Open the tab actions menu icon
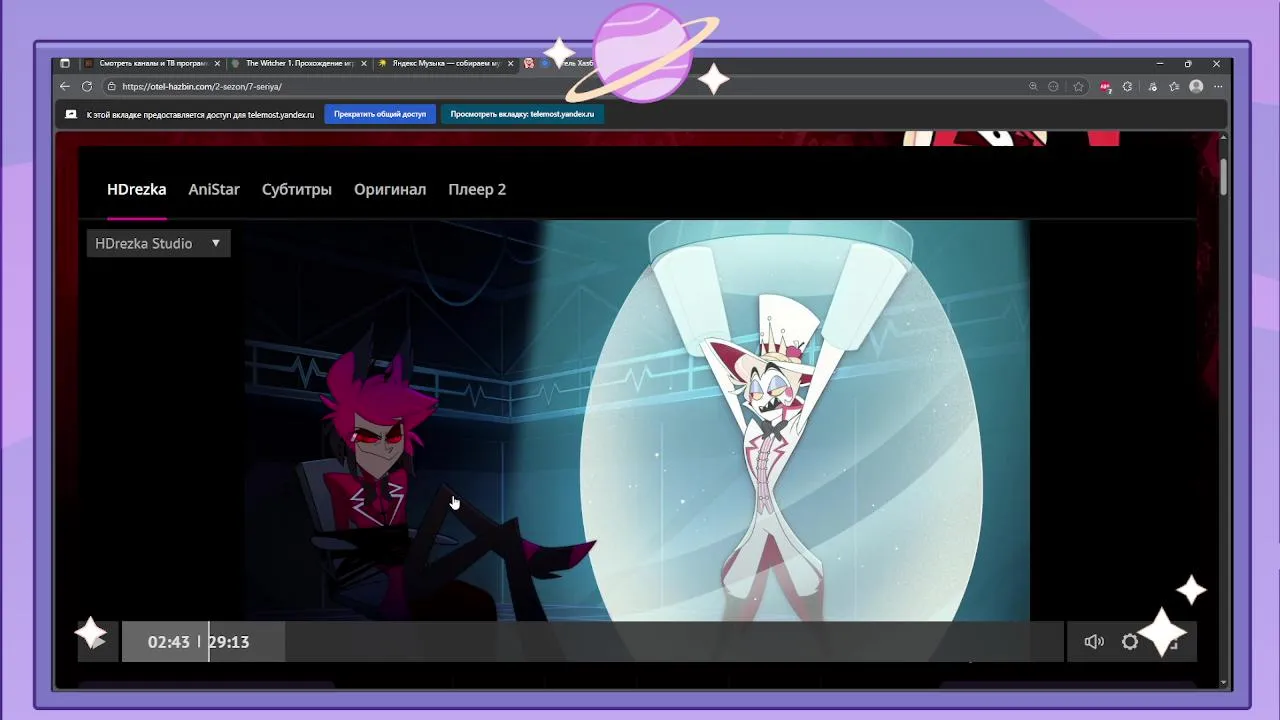Viewport: 1280px width, 720px height. click(x=65, y=63)
